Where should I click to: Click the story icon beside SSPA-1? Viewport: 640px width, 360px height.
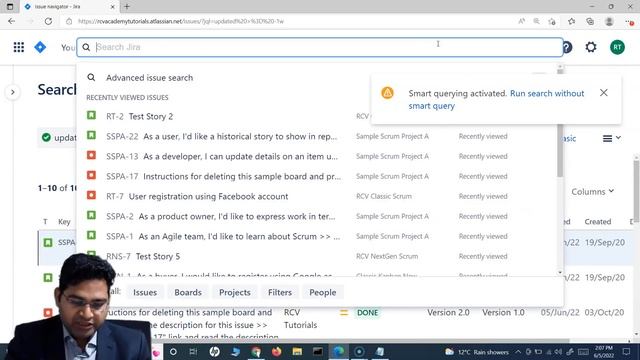point(91,235)
